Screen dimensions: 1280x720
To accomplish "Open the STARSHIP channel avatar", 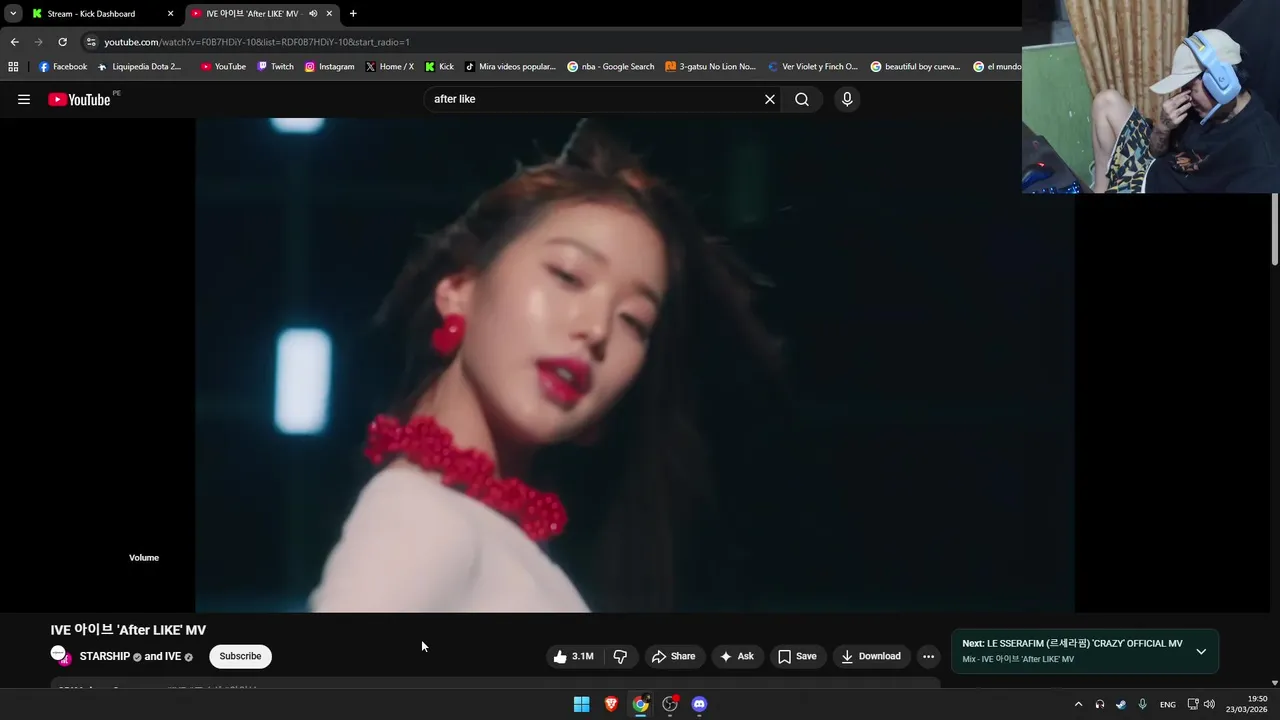I will (x=61, y=656).
